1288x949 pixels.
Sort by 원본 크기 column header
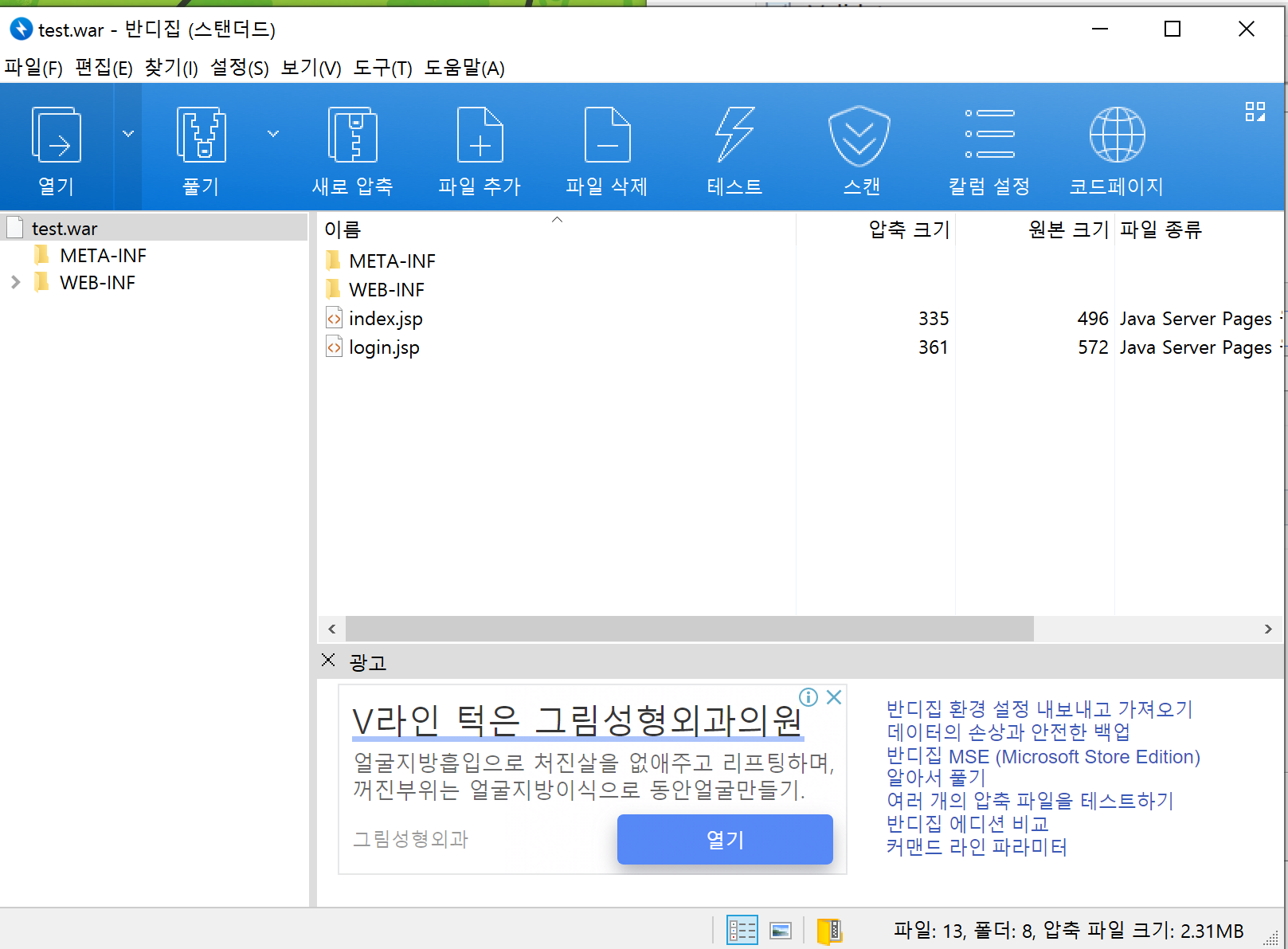[x=1035, y=229]
